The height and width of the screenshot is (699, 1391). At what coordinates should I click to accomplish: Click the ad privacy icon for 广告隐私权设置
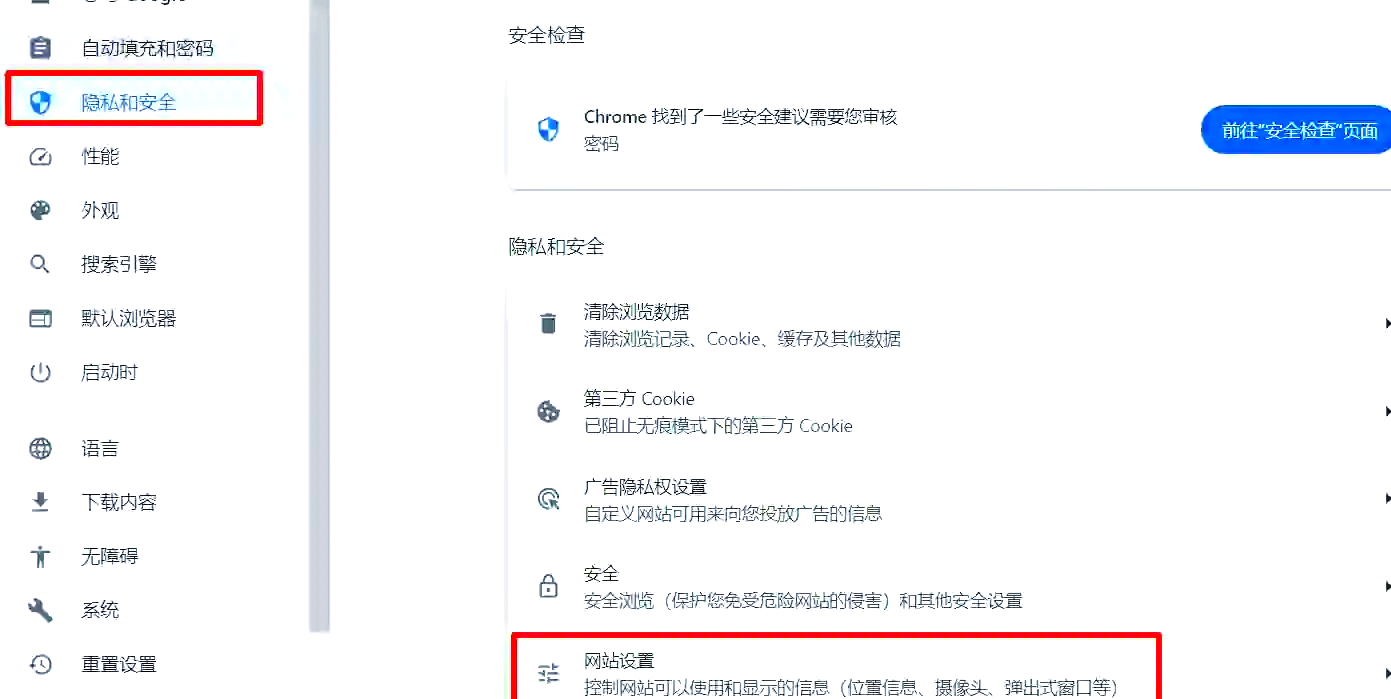pyautogui.click(x=548, y=499)
